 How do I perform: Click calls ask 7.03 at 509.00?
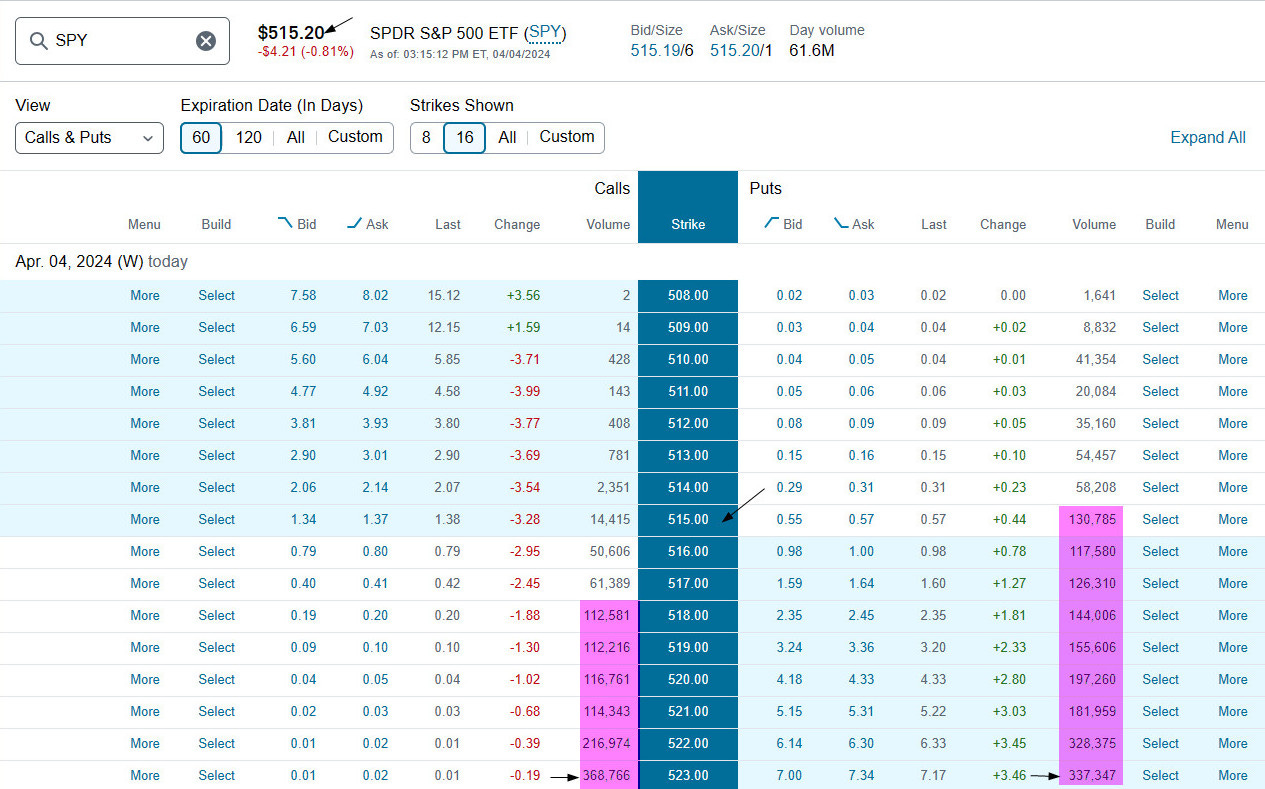coord(374,328)
